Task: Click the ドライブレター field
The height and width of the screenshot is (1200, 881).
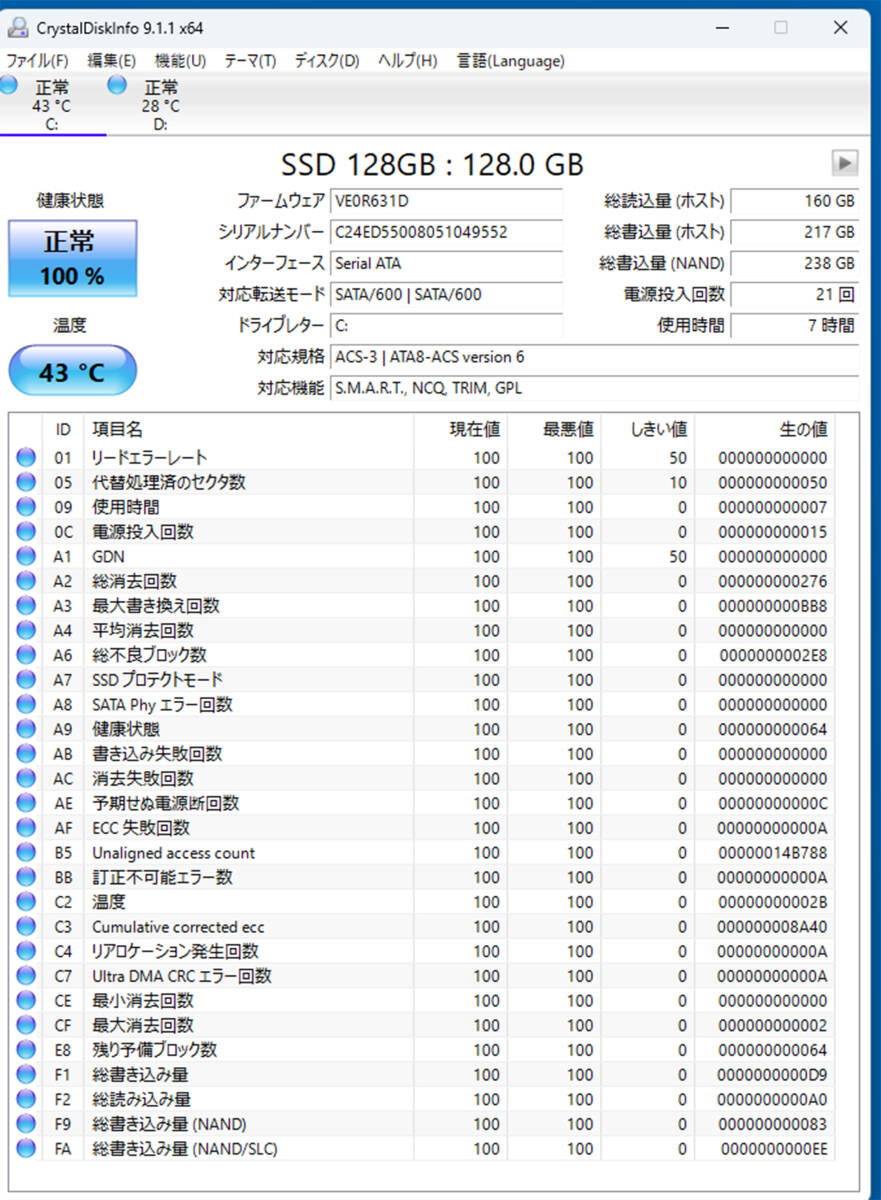Action: [x=446, y=326]
